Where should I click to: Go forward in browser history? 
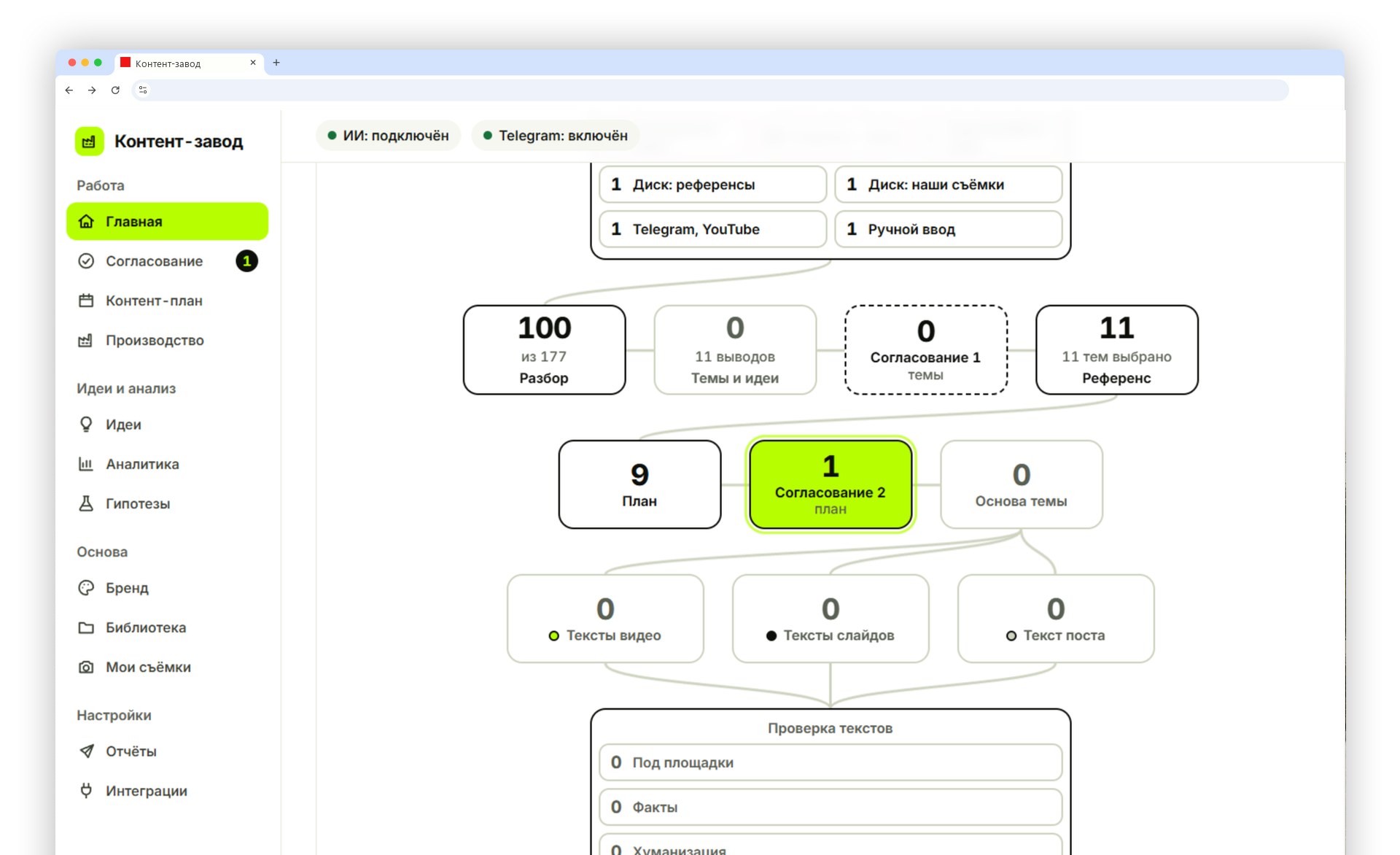click(x=92, y=90)
